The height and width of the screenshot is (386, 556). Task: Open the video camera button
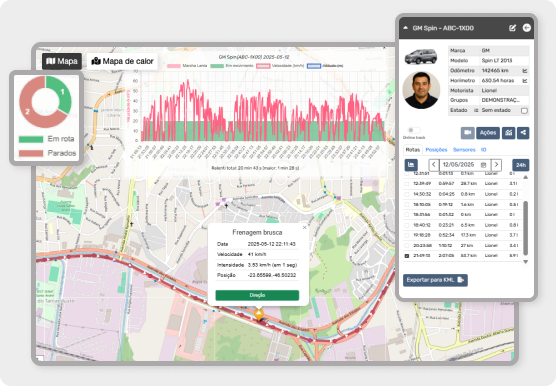point(468,133)
